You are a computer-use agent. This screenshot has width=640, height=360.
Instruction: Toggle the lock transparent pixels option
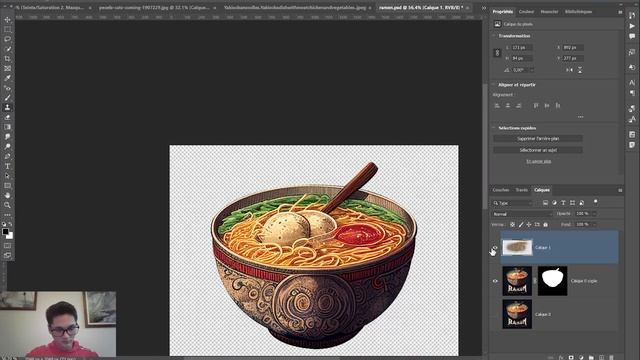pyautogui.click(x=513, y=224)
